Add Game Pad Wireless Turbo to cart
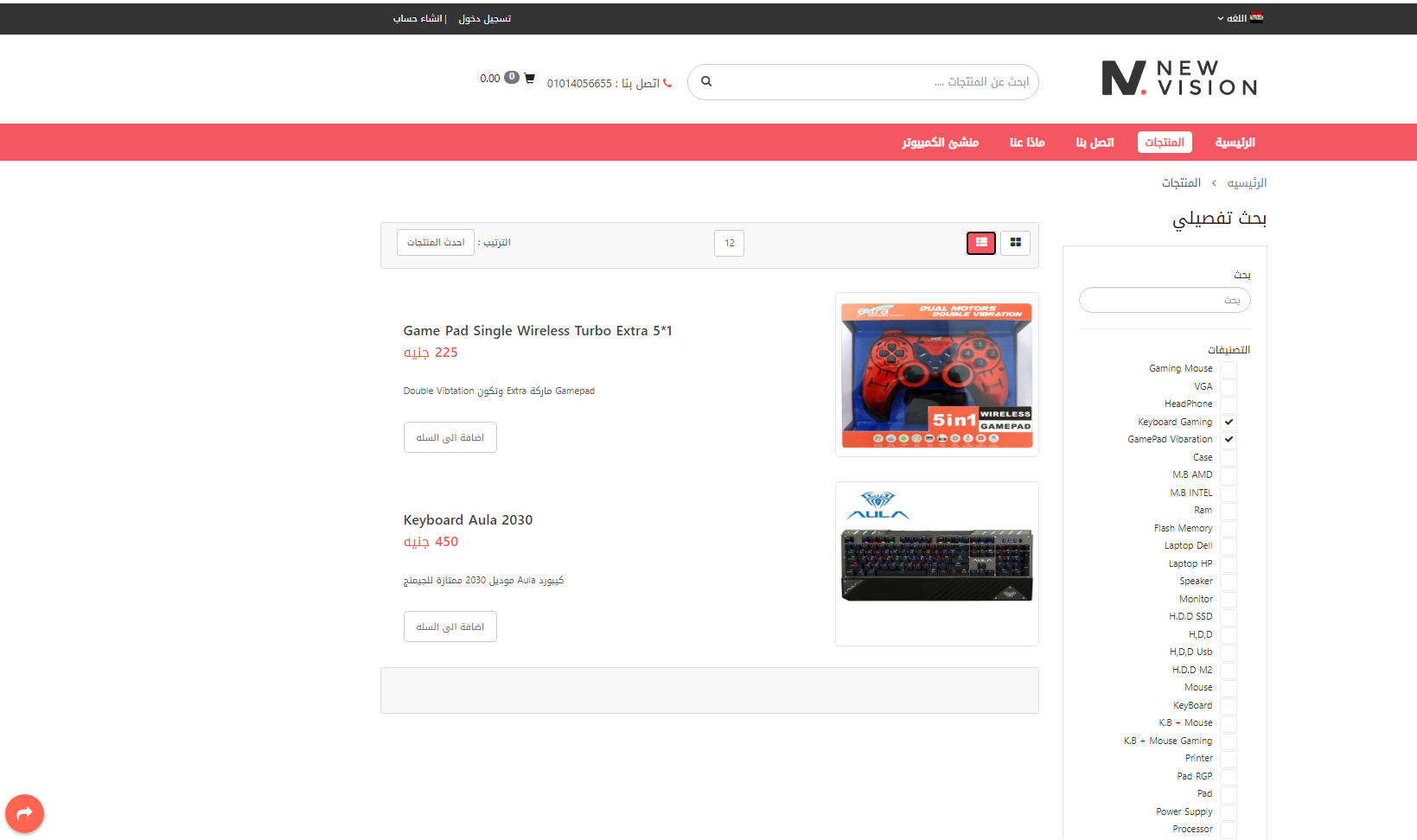This screenshot has width=1417, height=840. [x=450, y=437]
